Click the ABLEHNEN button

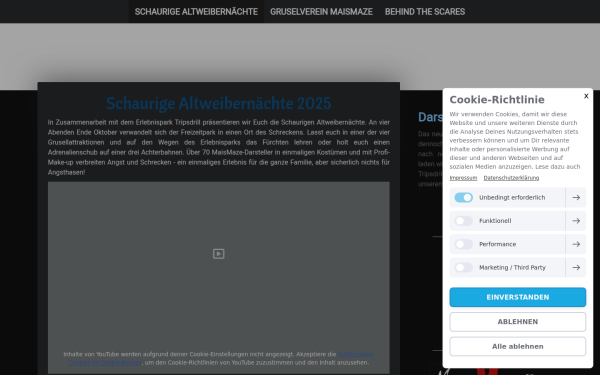pyautogui.click(x=517, y=322)
